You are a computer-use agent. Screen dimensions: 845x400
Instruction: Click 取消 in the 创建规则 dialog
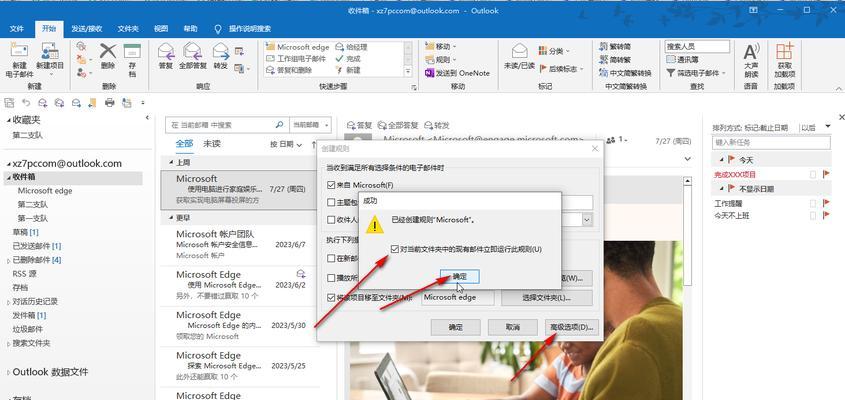[513, 327]
